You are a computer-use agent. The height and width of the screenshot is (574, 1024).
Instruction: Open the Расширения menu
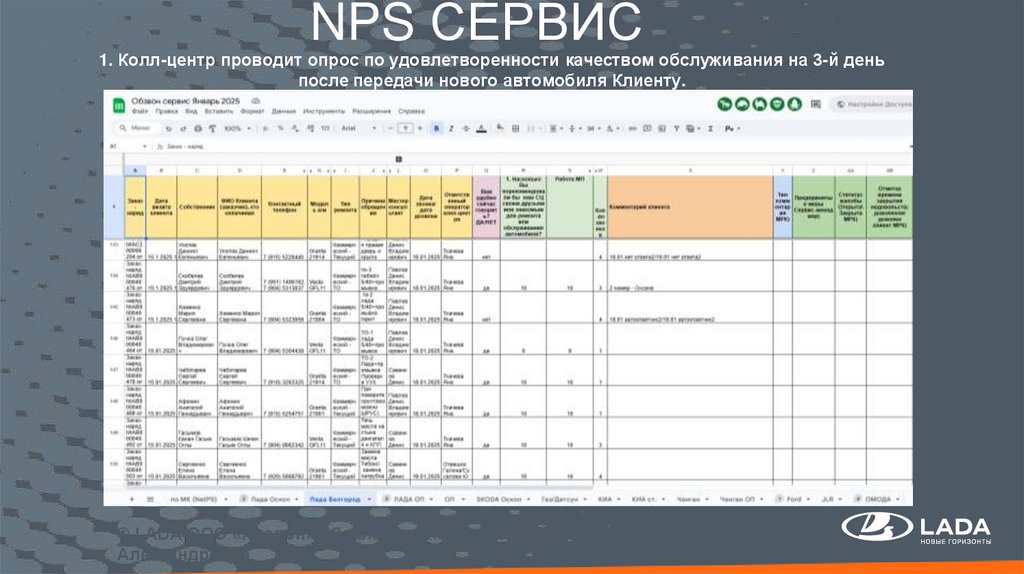(x=372, y=112)
